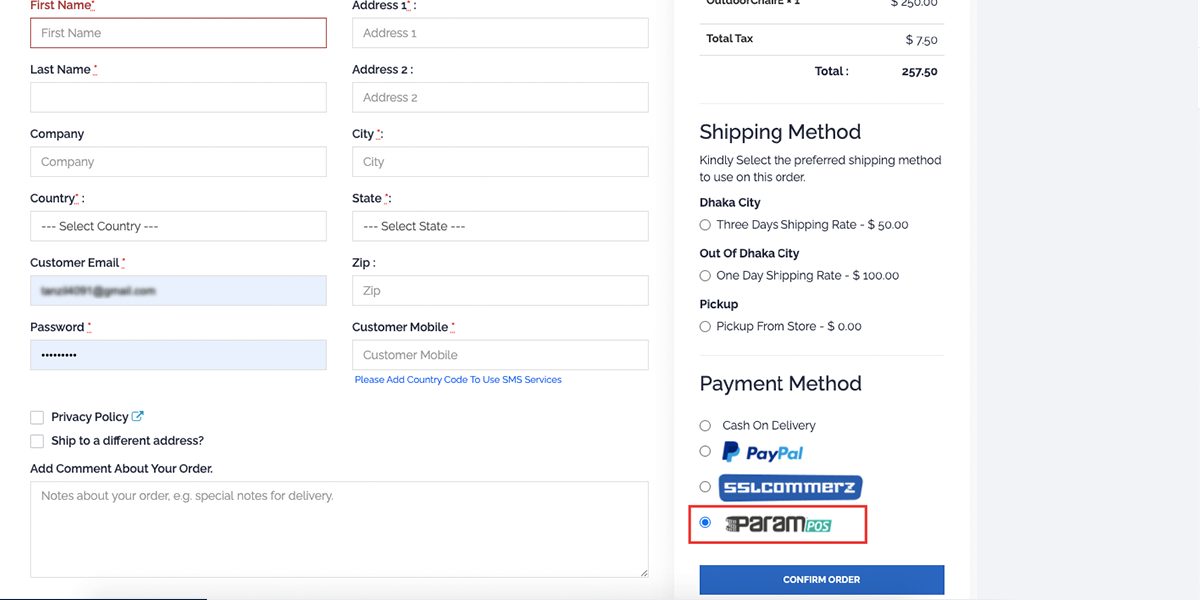Click the Pickup shipping group label

click(x=719, y=304)
